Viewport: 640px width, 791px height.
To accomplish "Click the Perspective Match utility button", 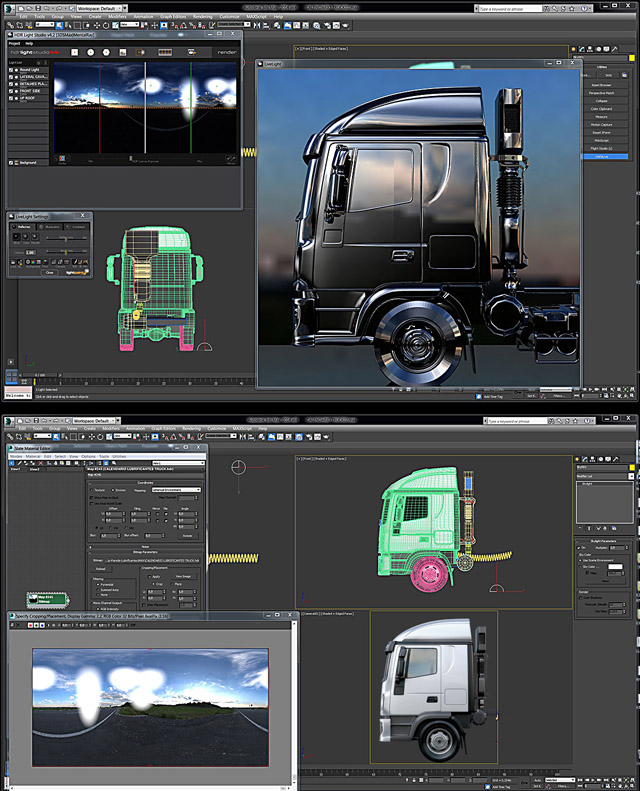I will click(602, 93).
